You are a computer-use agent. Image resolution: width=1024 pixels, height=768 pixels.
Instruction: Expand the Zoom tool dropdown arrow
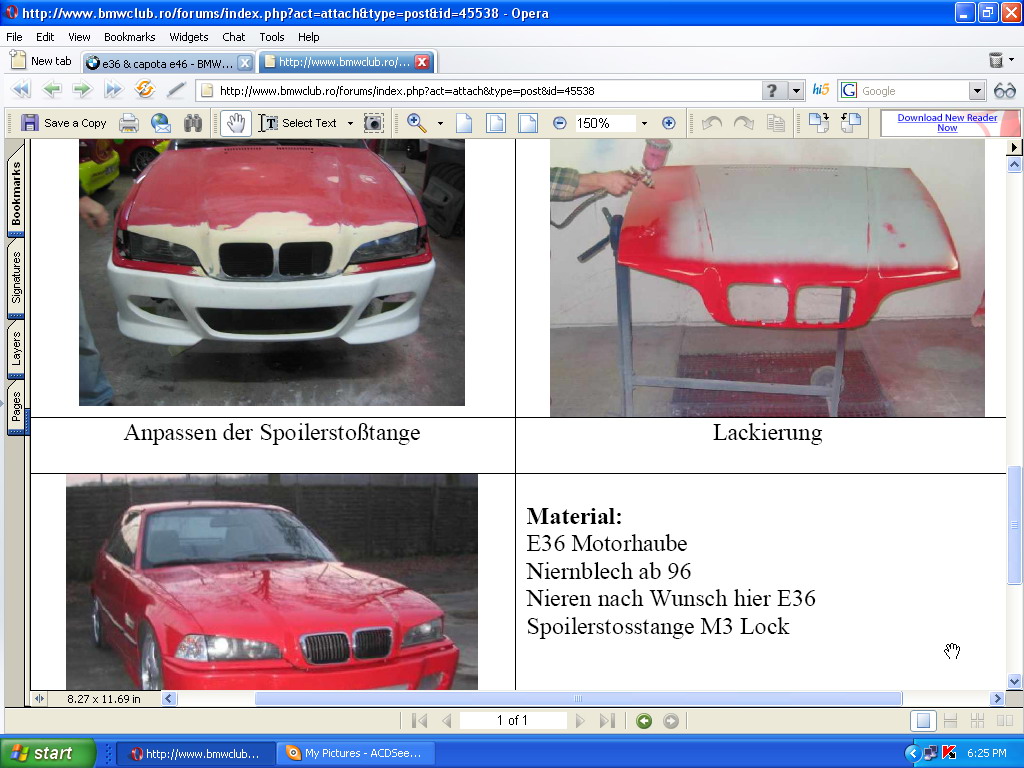coord(440,123)
